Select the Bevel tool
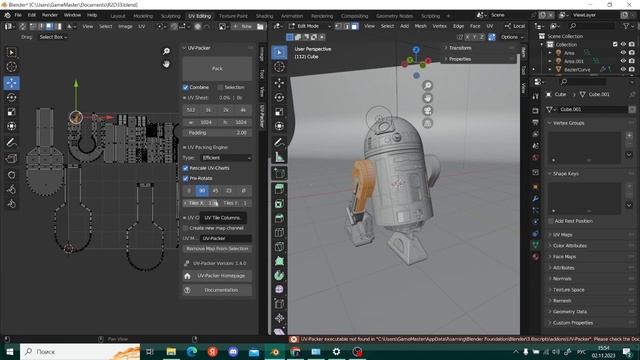Screen dimensions: 640x360 (280, 218)
